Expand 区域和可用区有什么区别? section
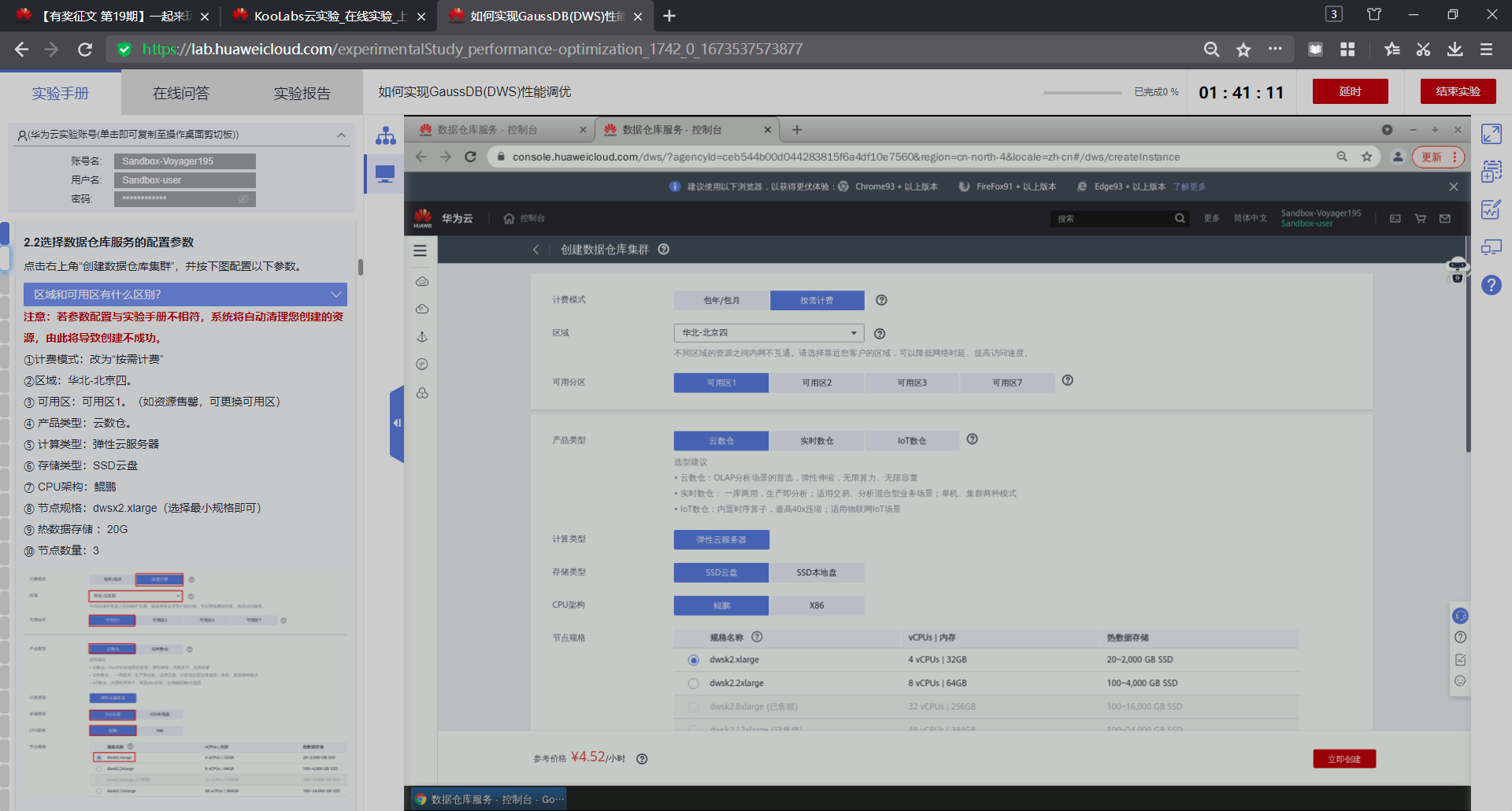 185,294
